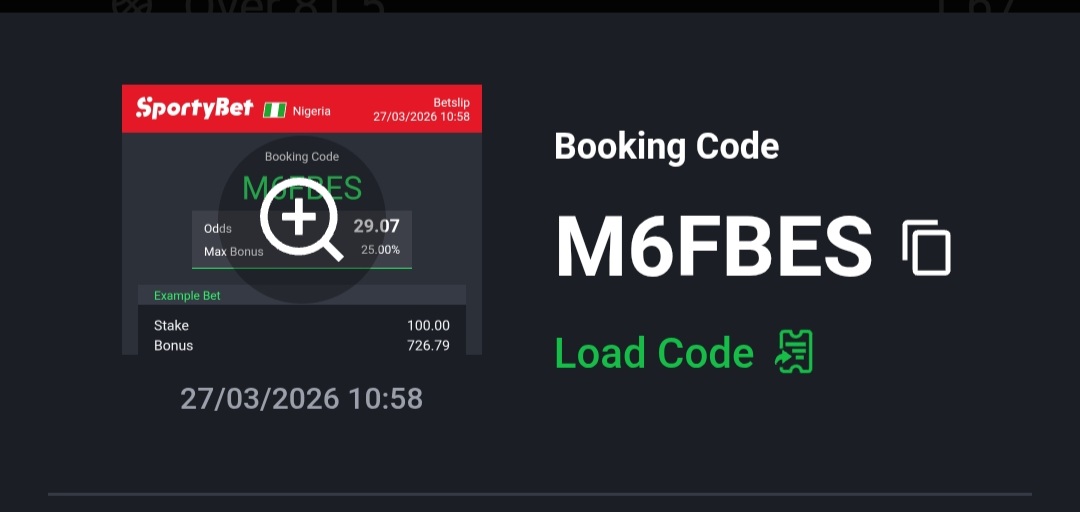Click the SportyBet logo in betslip header
The image size is (1080, 512).
click(195, 108)
